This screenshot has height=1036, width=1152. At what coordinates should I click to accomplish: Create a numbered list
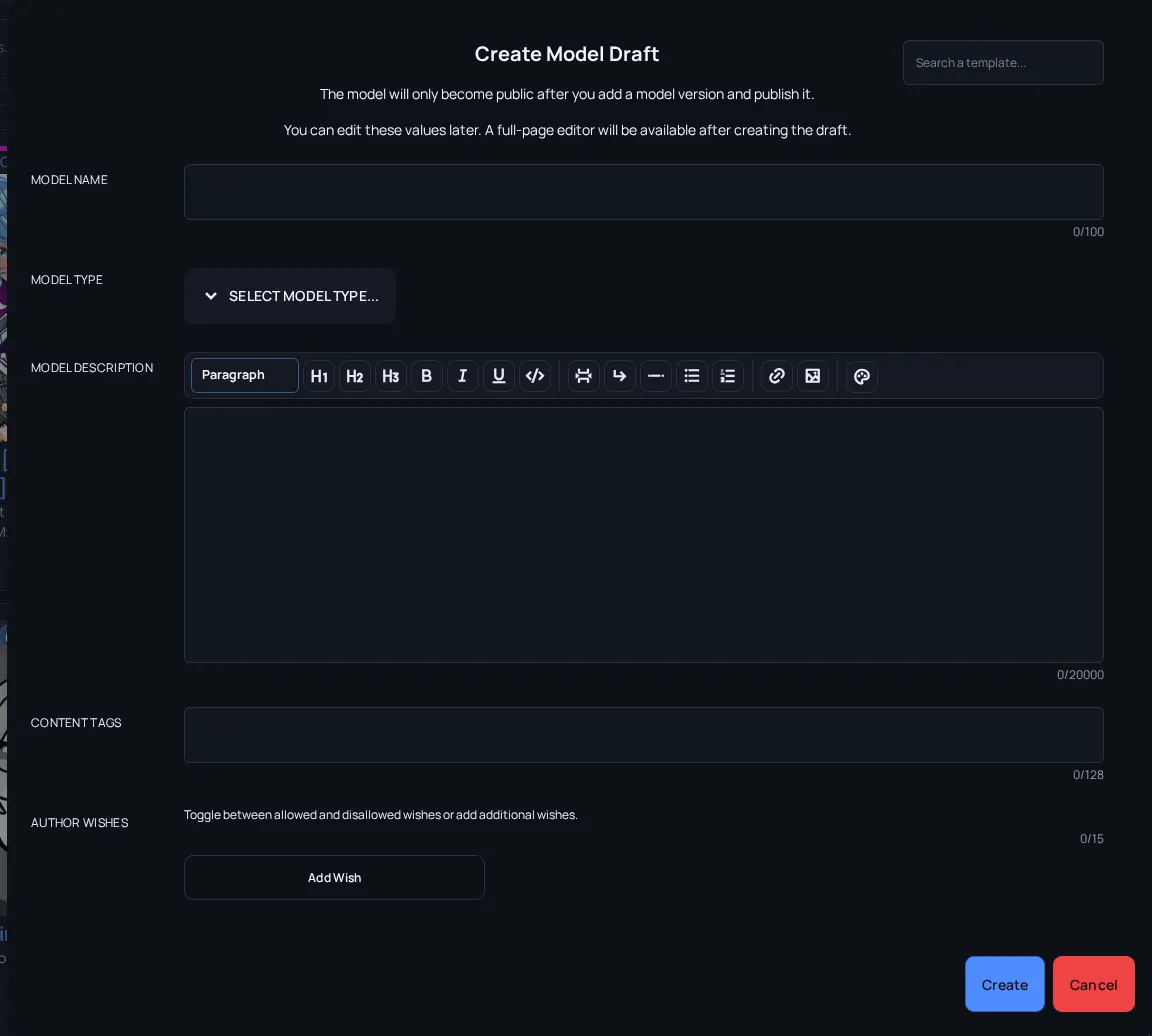coord(728,376)
